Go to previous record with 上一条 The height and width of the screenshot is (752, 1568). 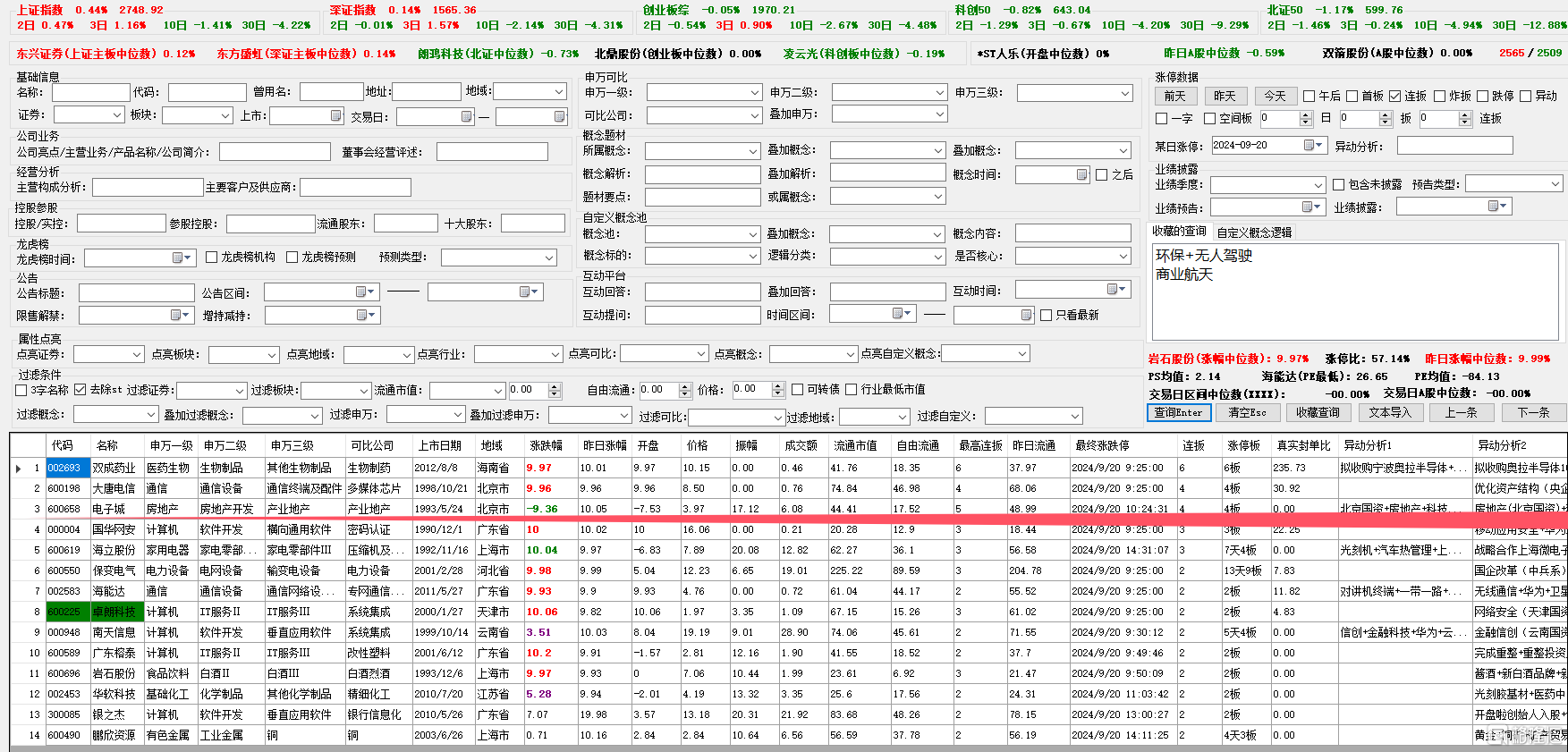[x=1461, y=412]
